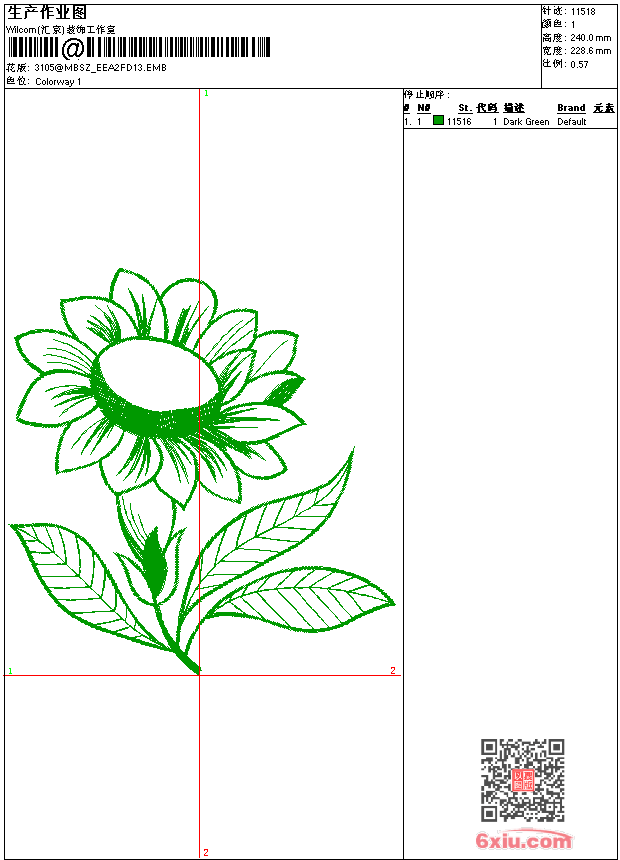
Task: Click the green sunflower embroidery design
Action: 201,471
